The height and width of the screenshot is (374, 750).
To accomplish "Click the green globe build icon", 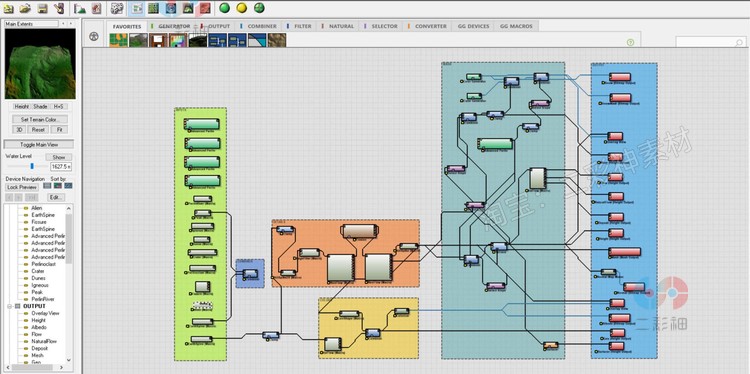I will pos(259,8).
